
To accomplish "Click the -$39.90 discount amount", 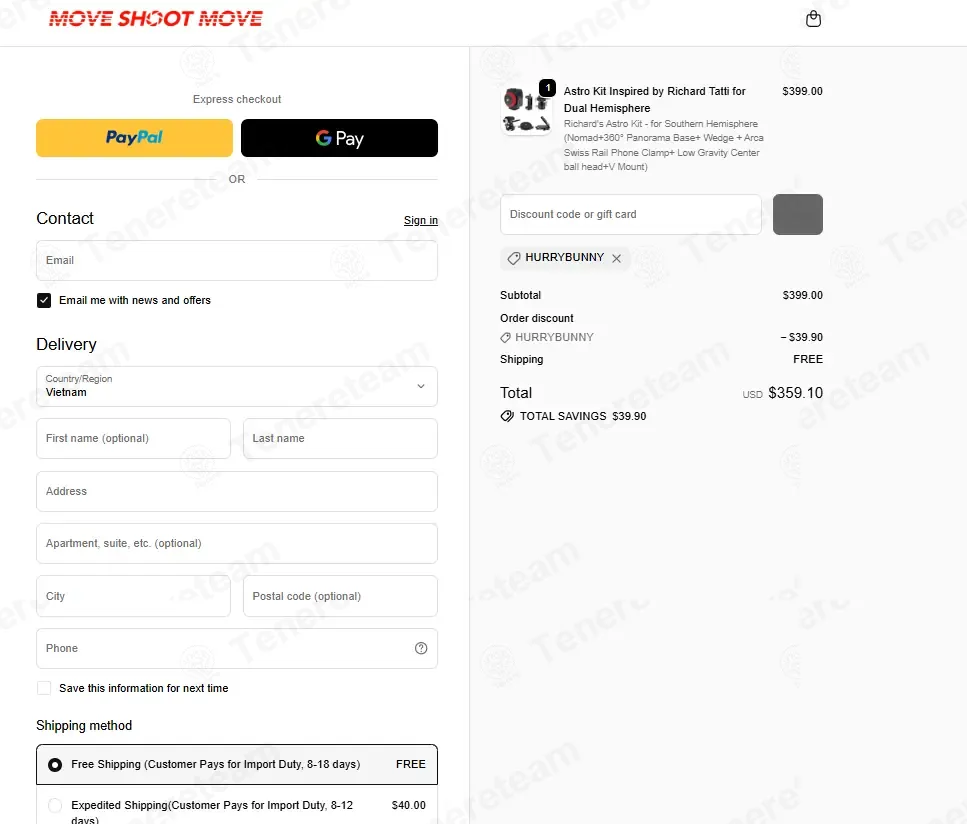I will pos(802,337).
